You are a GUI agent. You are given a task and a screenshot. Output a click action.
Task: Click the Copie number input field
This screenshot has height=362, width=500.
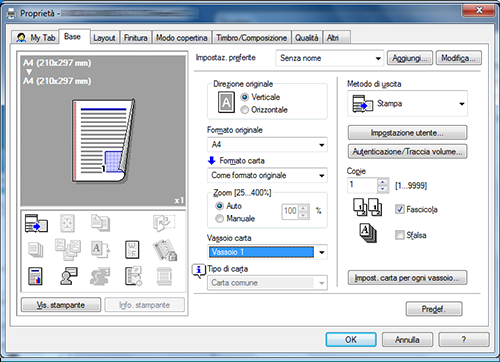click(363, 185)
